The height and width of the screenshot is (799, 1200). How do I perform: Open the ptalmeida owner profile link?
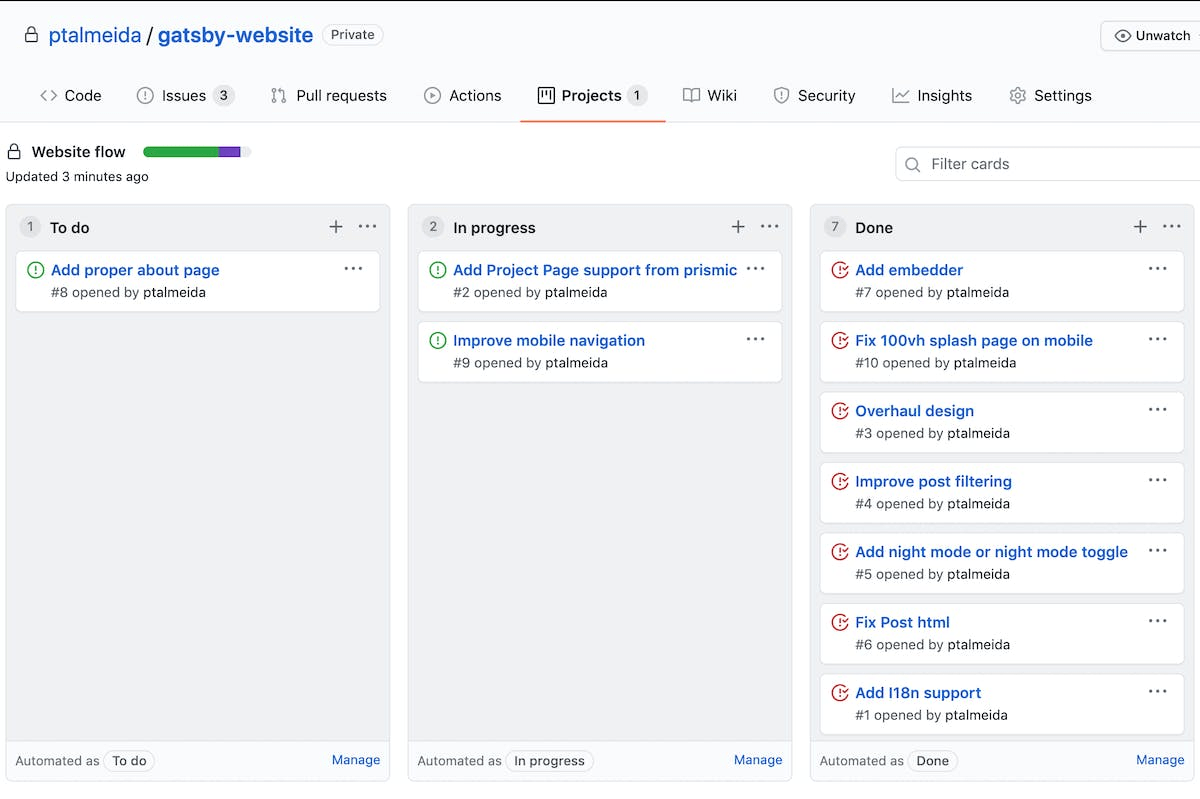95,35
